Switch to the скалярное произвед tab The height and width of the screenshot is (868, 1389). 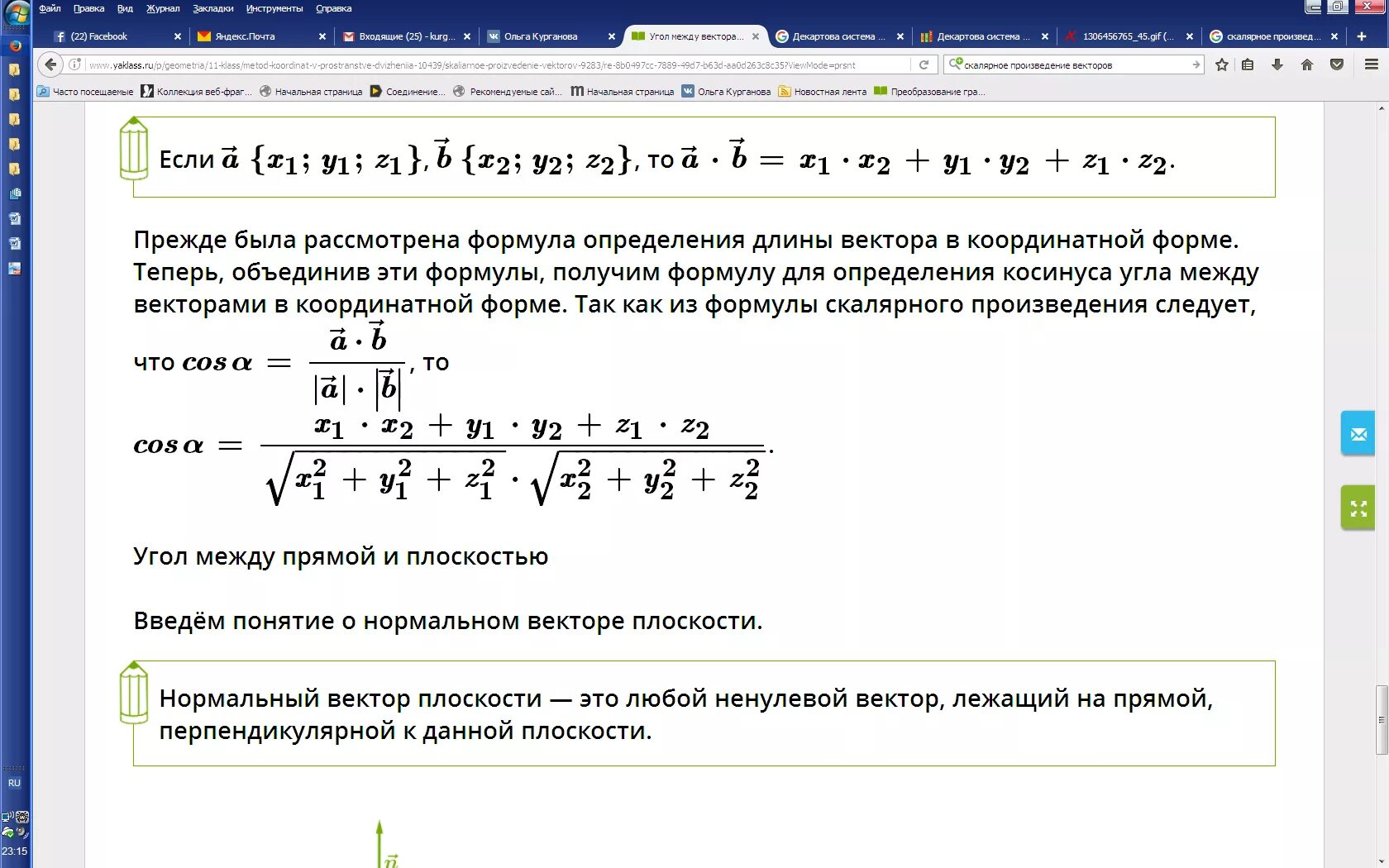(x=1273, y=36)
